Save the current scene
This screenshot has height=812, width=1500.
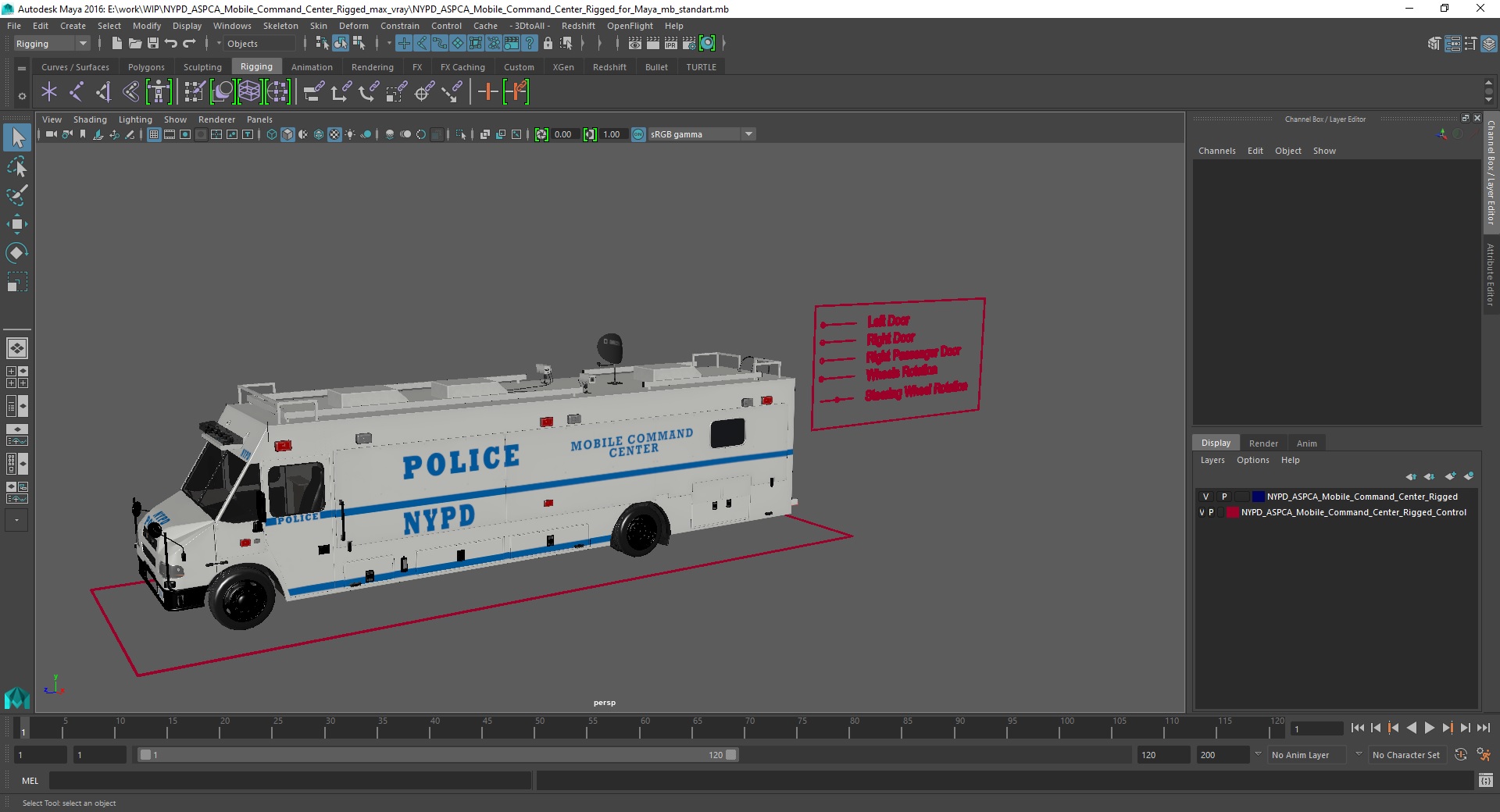point(153,44)
